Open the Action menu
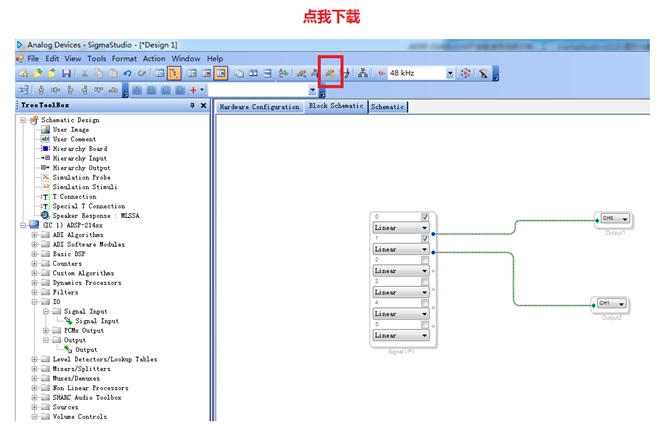Image resolution: width=666 pixels, height=437 pixels. 154,59
